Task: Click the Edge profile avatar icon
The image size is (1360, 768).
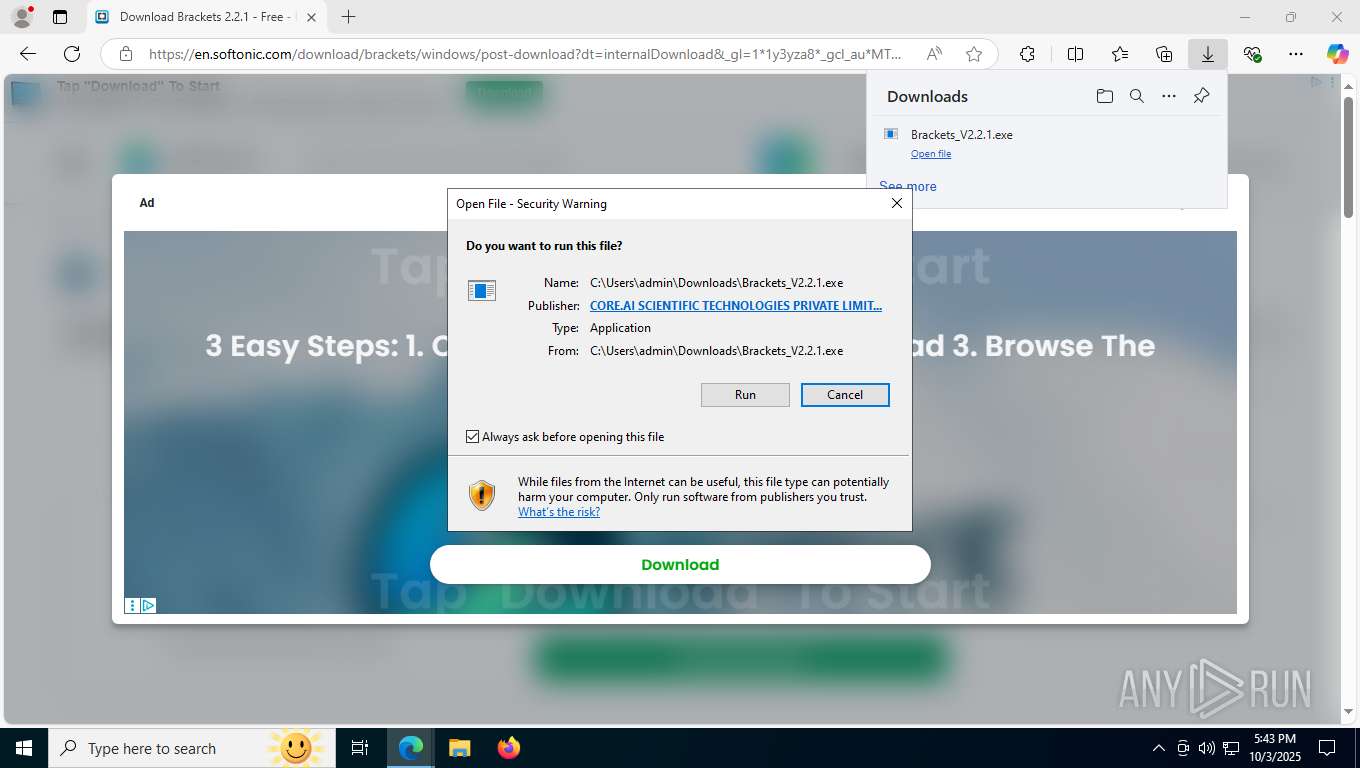Action: pyautogui.click(x=21, y=16)
